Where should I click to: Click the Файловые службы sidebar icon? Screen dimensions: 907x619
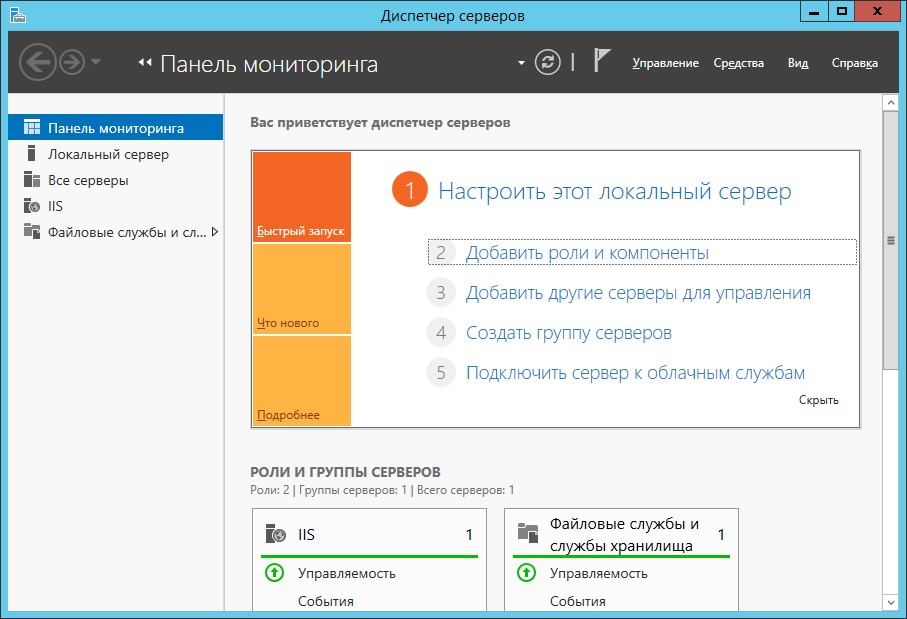(x=32, y=231)
